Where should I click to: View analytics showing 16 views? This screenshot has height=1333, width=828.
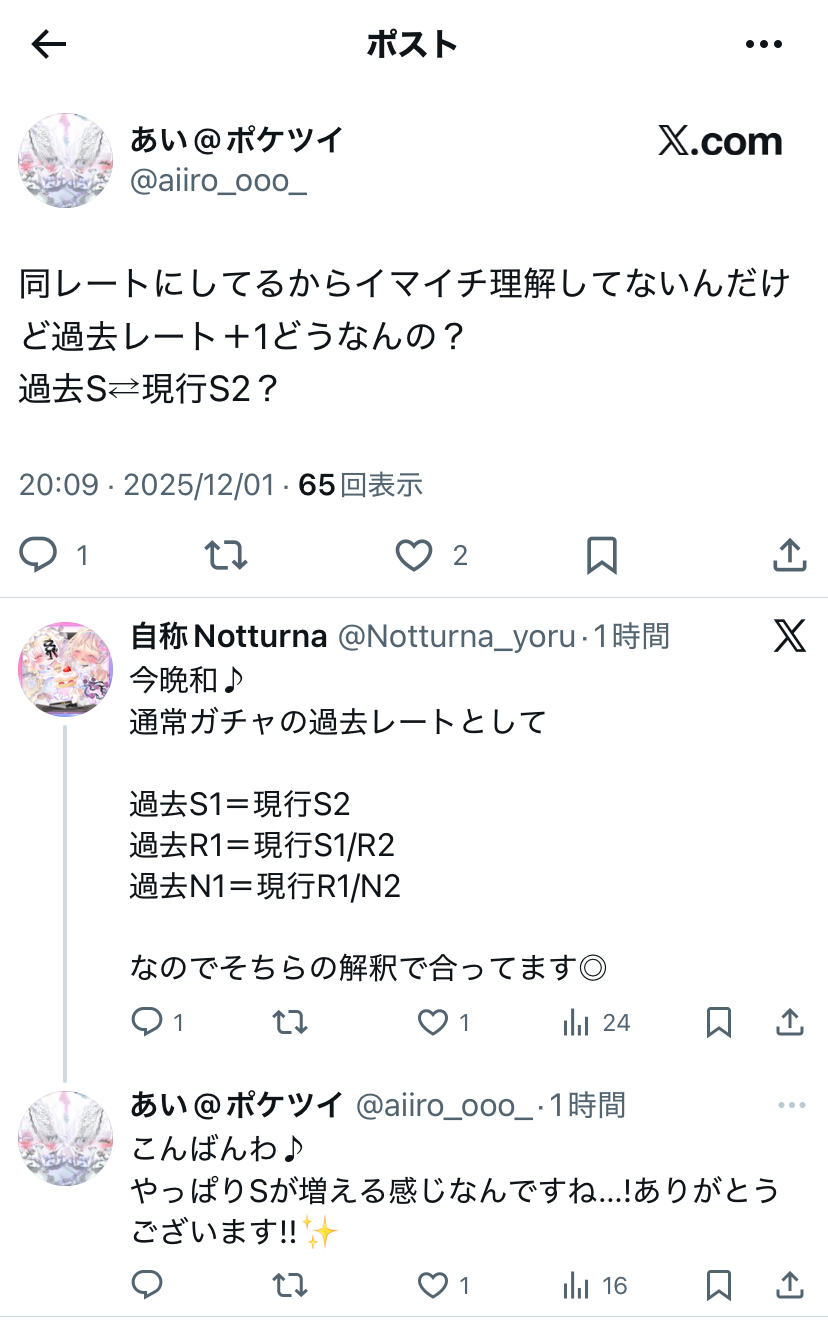[x=576, y=1285]
